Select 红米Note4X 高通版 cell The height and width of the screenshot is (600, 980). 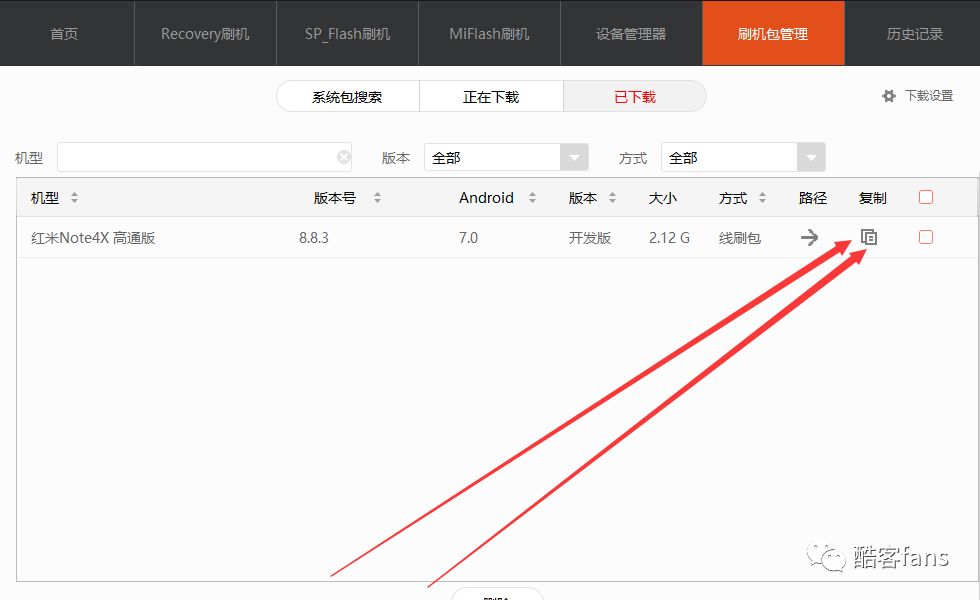click(x=93, y=238)
